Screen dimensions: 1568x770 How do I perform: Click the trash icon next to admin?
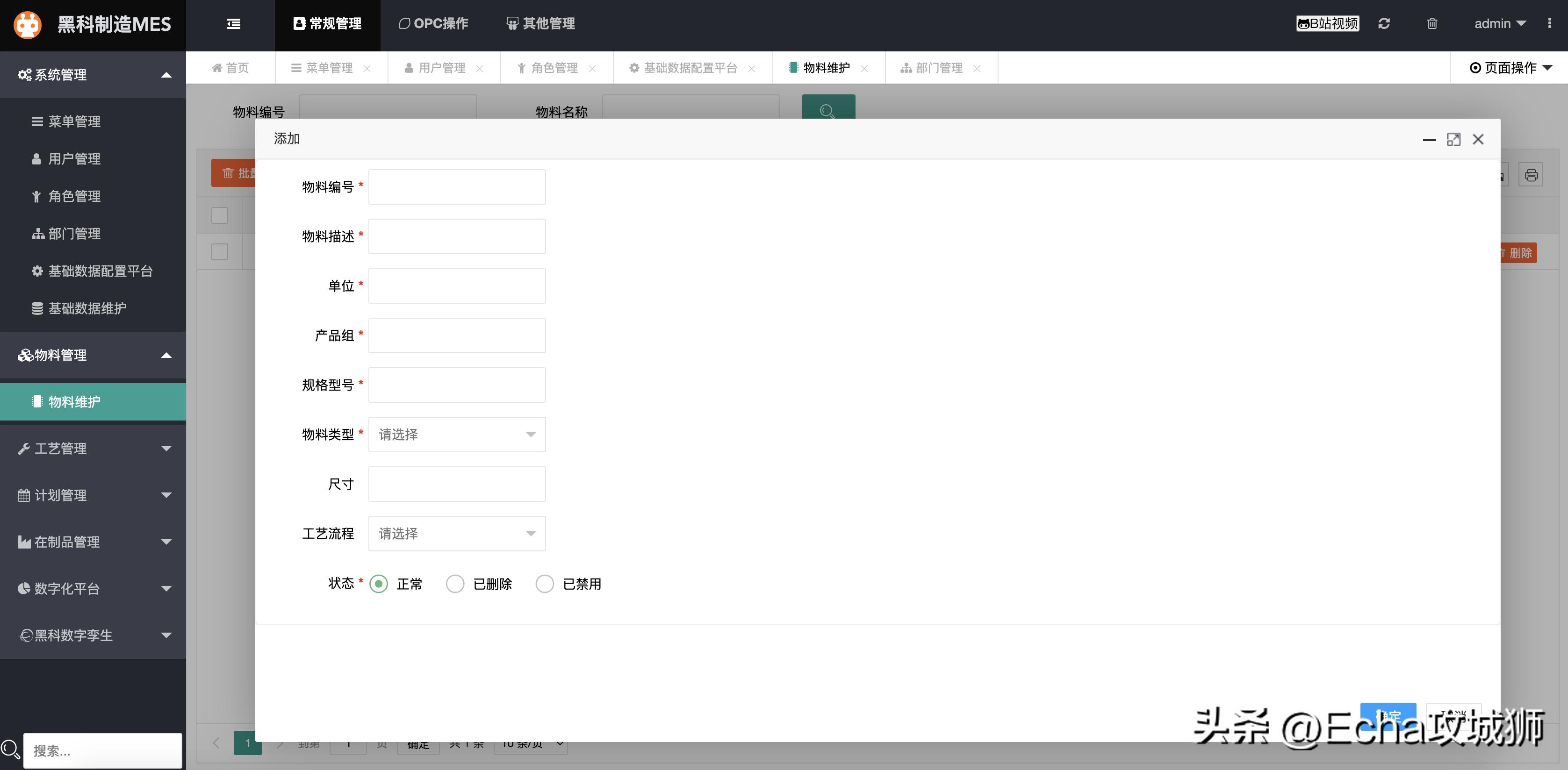point(1431,23)
